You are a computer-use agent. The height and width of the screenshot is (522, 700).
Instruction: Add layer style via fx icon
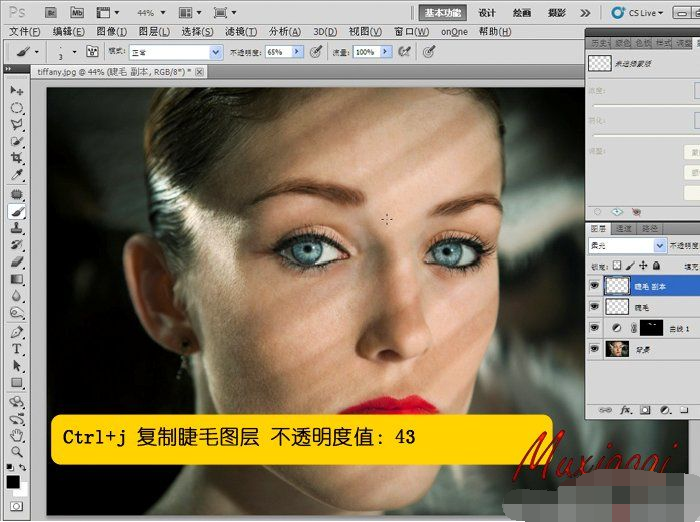[625, 410]
